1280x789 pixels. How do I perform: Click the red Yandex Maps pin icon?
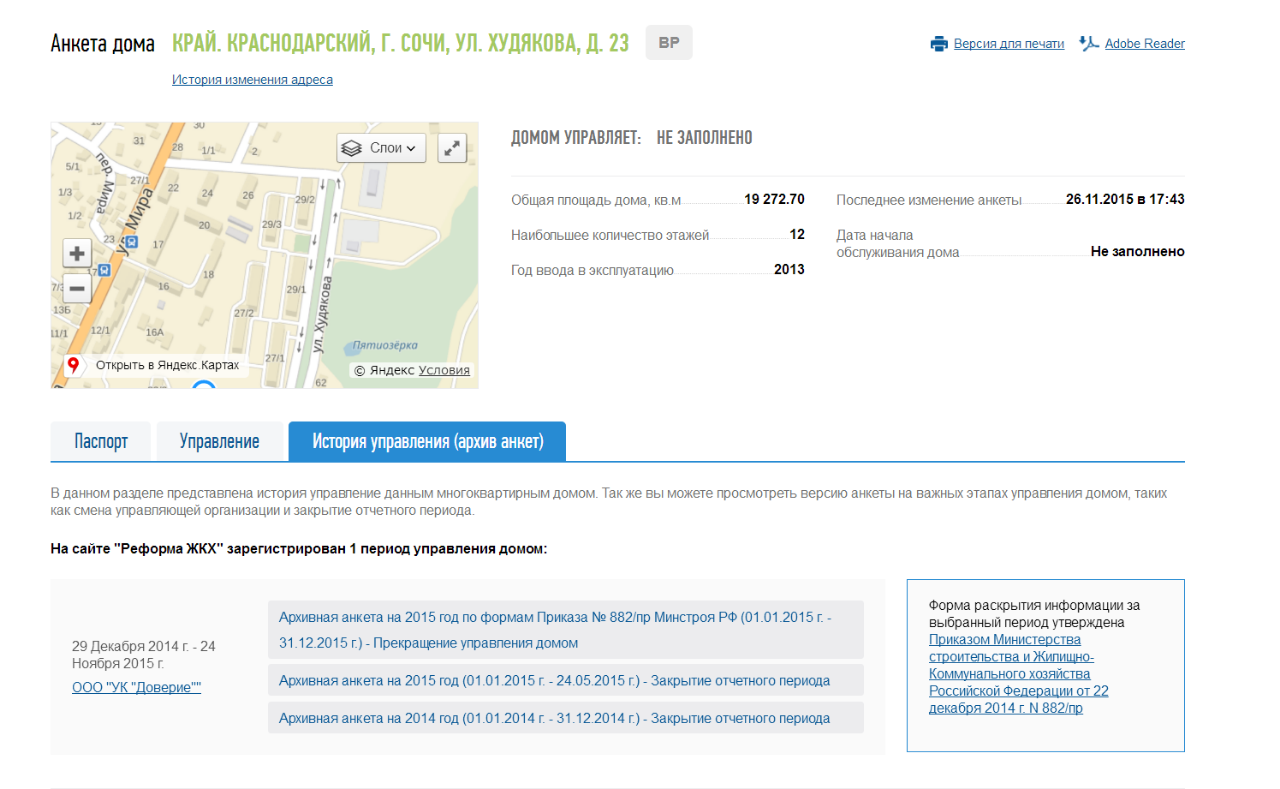click(73, 365)
